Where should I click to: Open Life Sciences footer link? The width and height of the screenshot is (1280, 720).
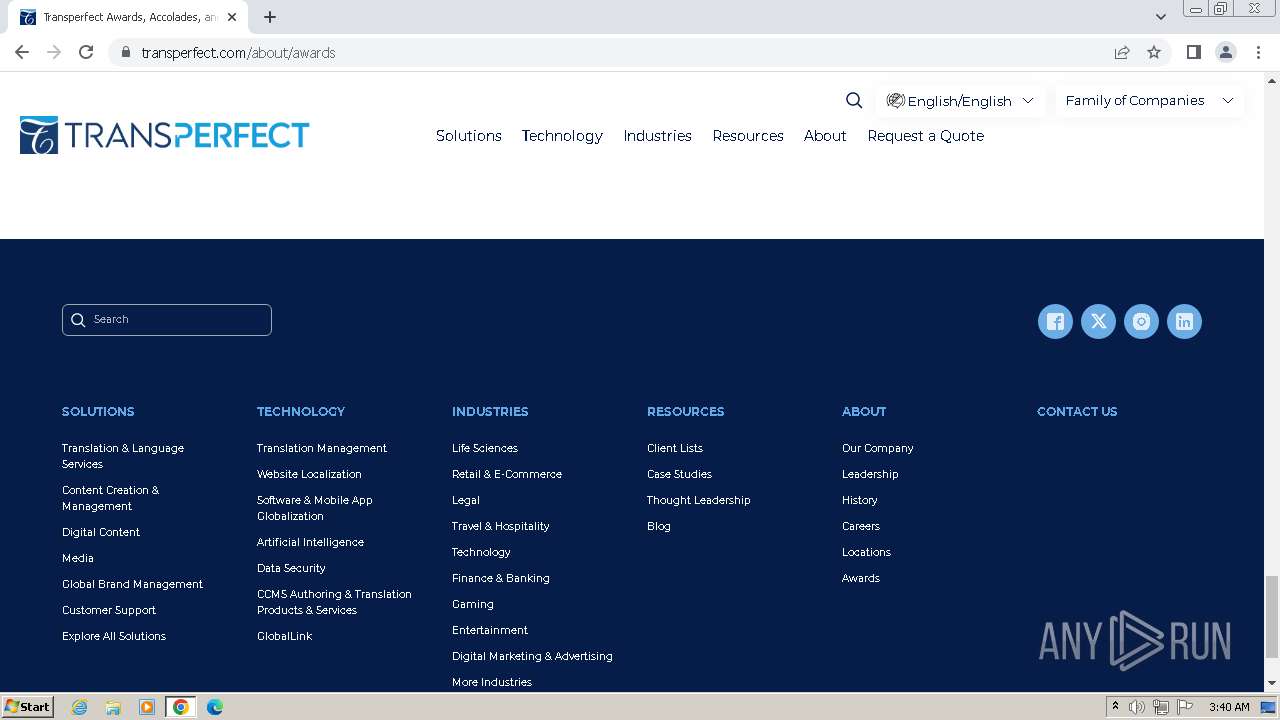point(485,448)
